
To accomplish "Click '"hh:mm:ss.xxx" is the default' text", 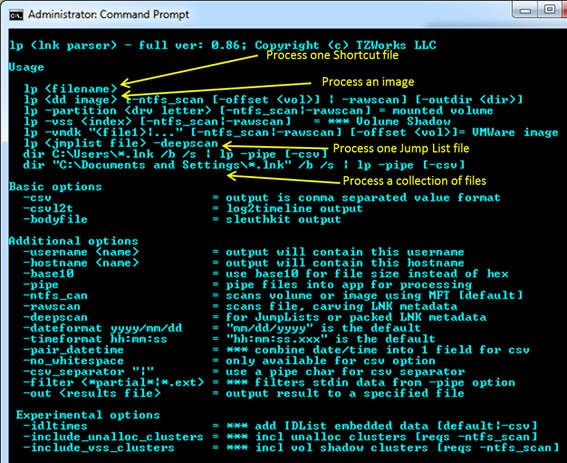I will pyautogui.click(x=331, y=339).
